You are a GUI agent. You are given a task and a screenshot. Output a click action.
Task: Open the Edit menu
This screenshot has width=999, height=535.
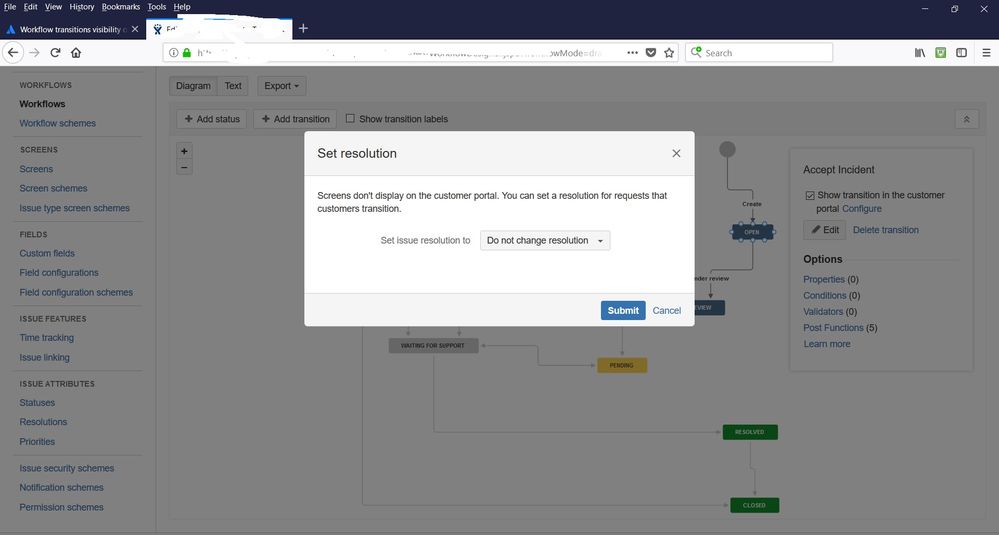30,6
